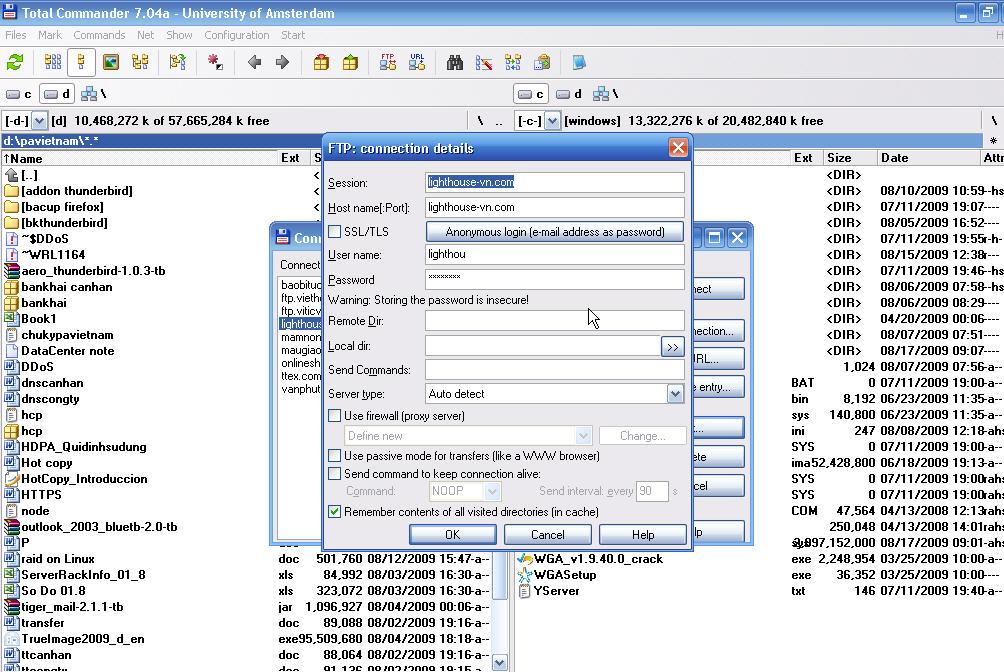Click the Synchronize directories icon

(513, 62)
